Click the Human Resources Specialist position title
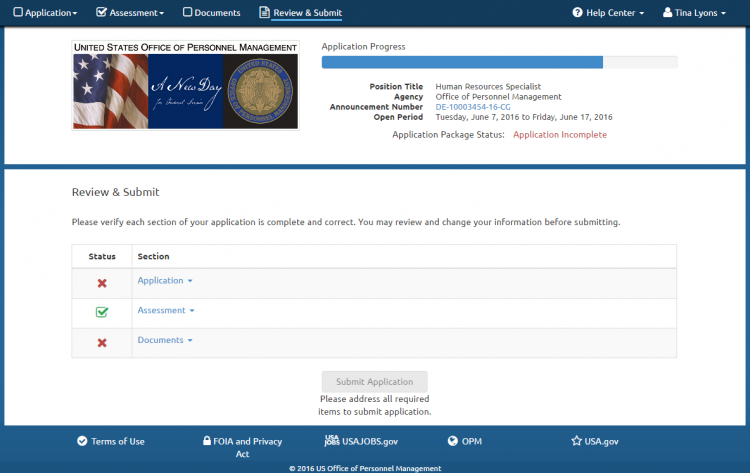 point(488,87)
